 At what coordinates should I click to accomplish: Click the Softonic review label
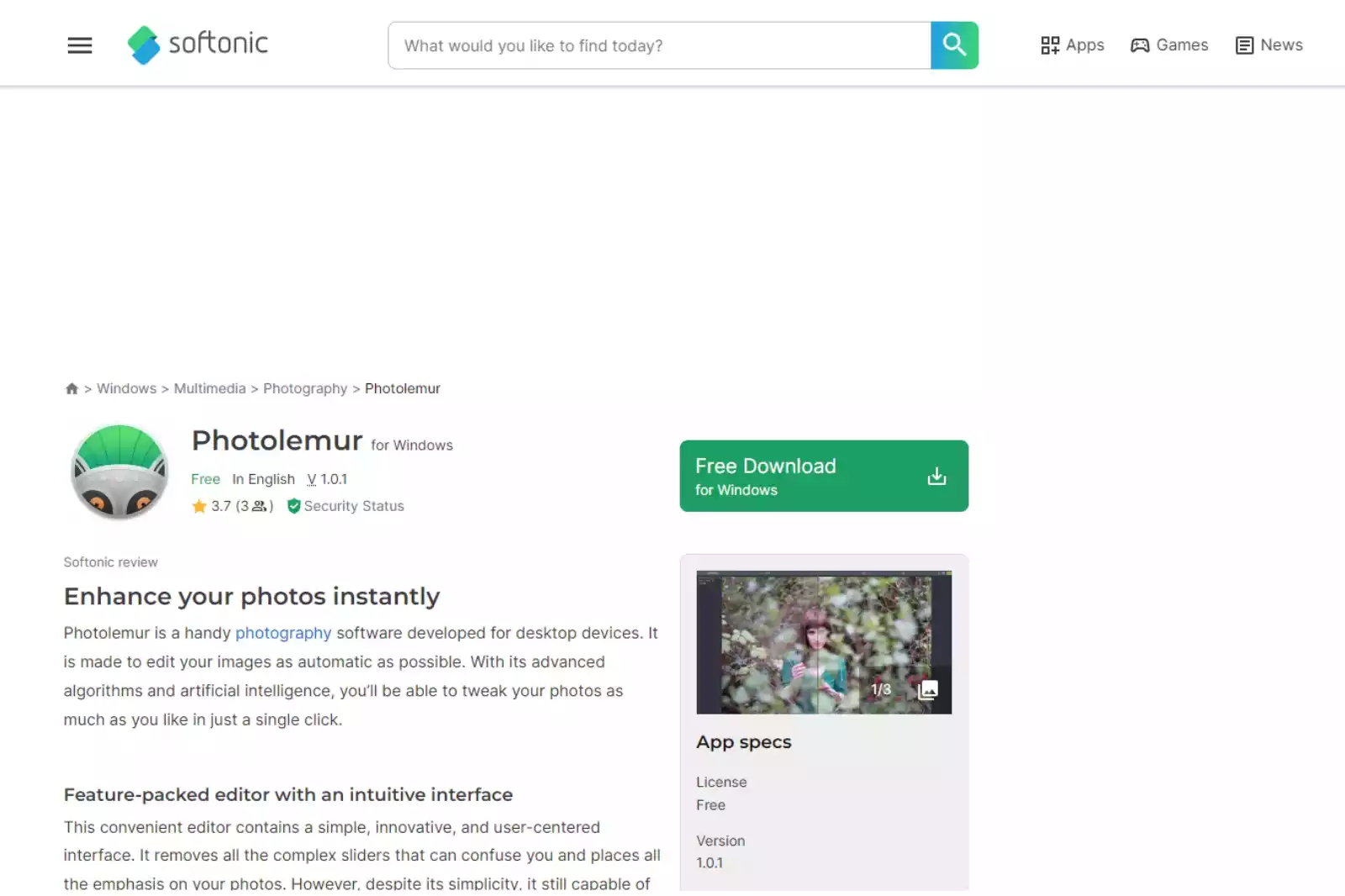click(111, 562)
